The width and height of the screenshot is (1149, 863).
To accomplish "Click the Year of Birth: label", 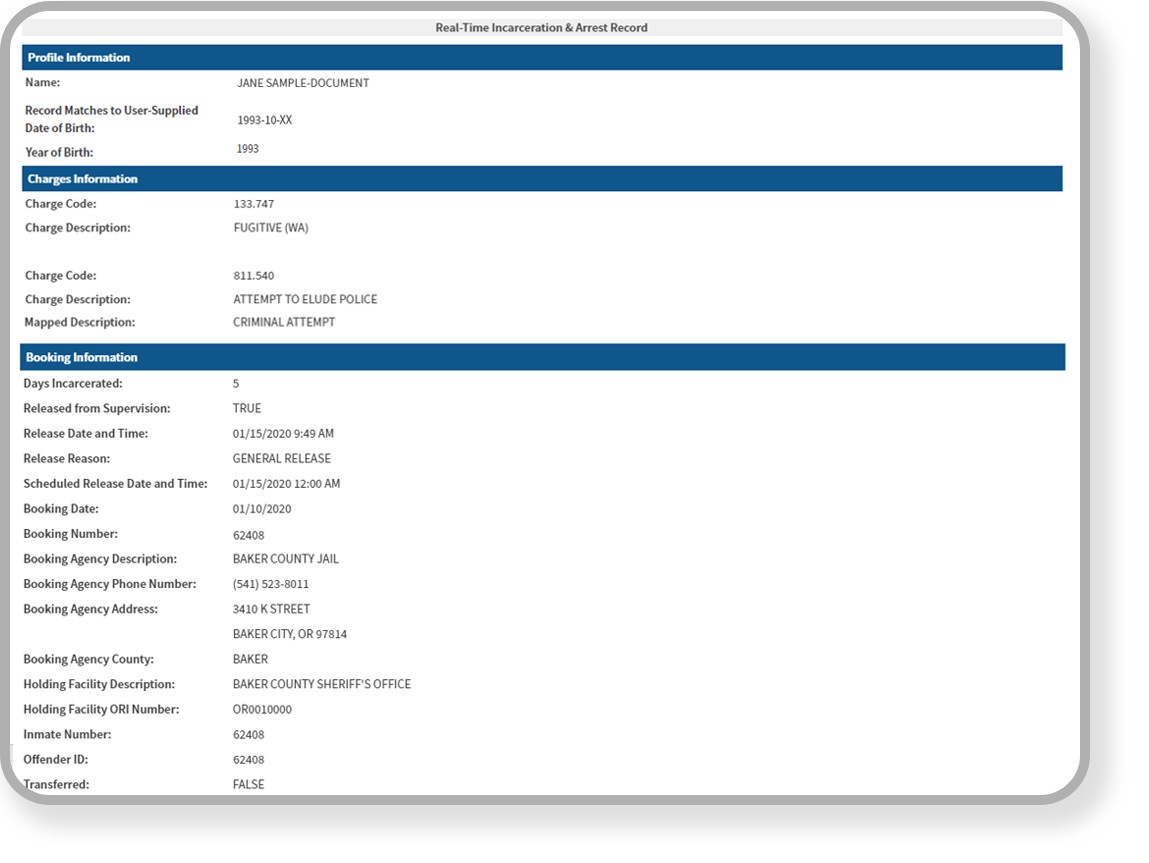I will coord(59,152).
